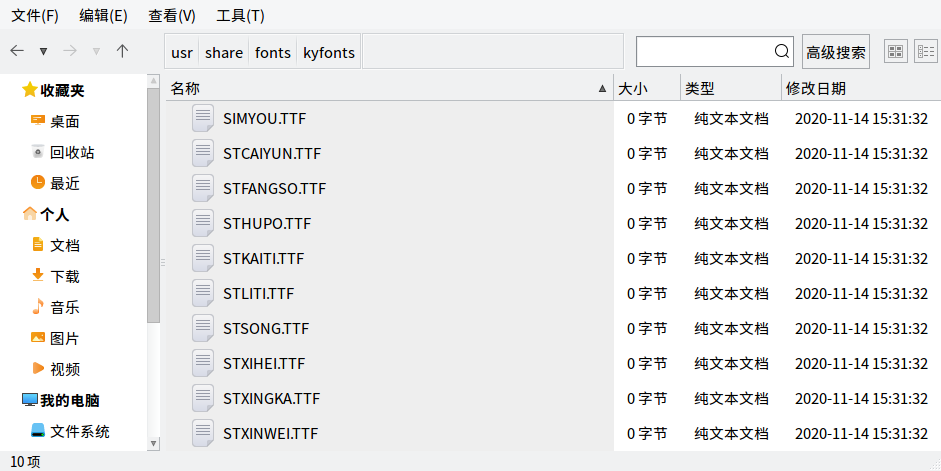The width and height of the screenshot is (941, 471).
Task: Open the 工具(T) menu
Action: click(x=240, y=16)
